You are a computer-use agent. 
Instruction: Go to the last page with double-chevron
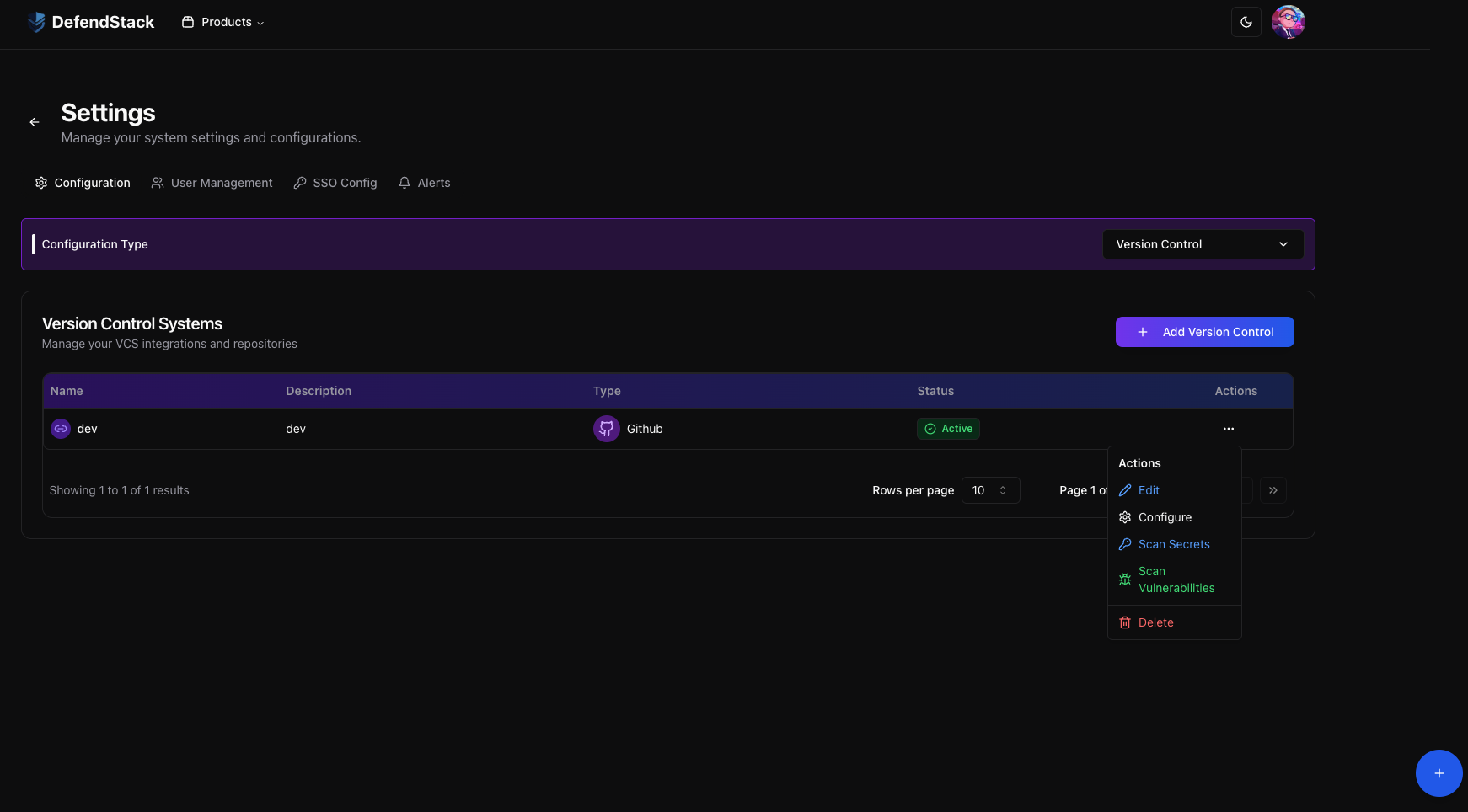(1272, 489)
